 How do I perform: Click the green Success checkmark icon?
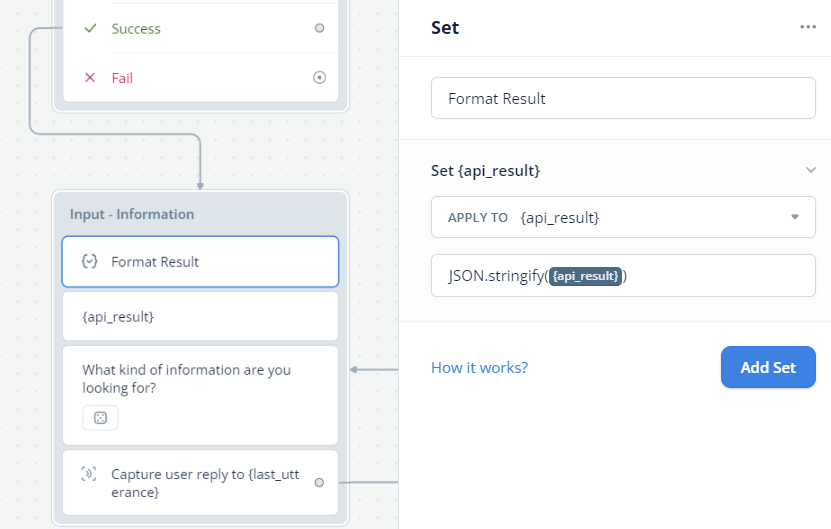point(91,28)
